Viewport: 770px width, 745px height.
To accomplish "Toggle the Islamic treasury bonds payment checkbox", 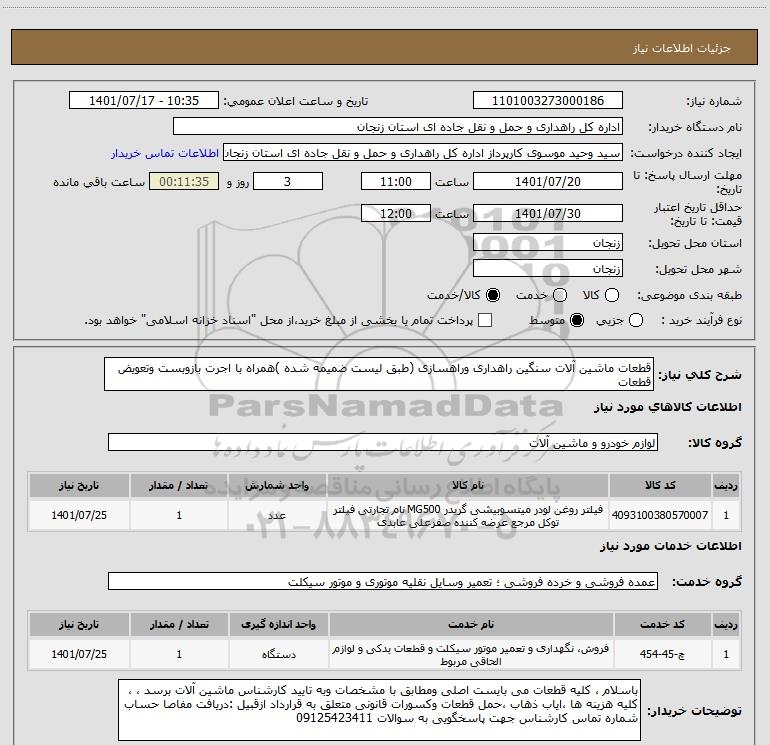I will (485, 320).
